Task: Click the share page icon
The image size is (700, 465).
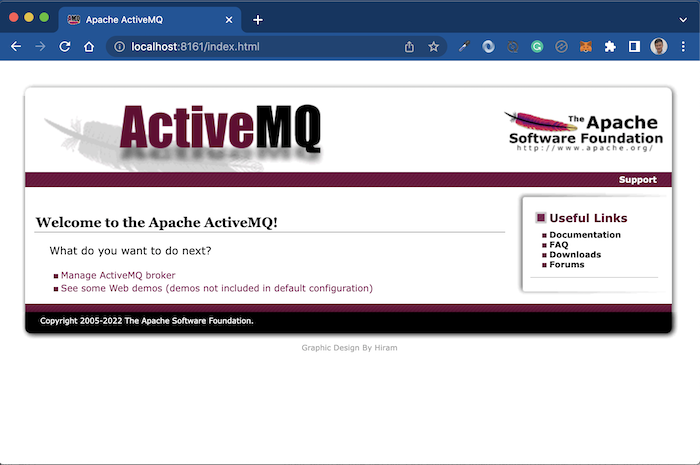Action: tap(409, 46)
